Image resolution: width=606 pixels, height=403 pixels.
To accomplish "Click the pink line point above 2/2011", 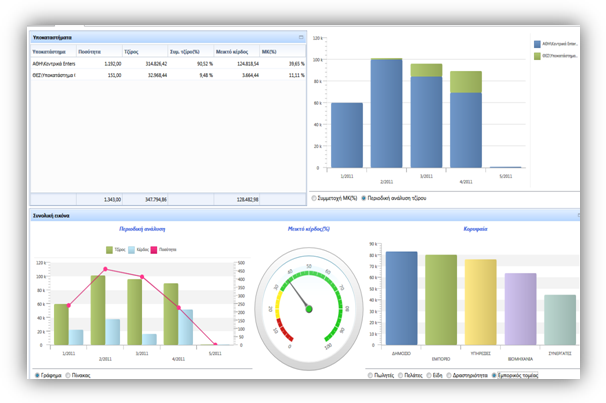I will click(x=106, y=269).
